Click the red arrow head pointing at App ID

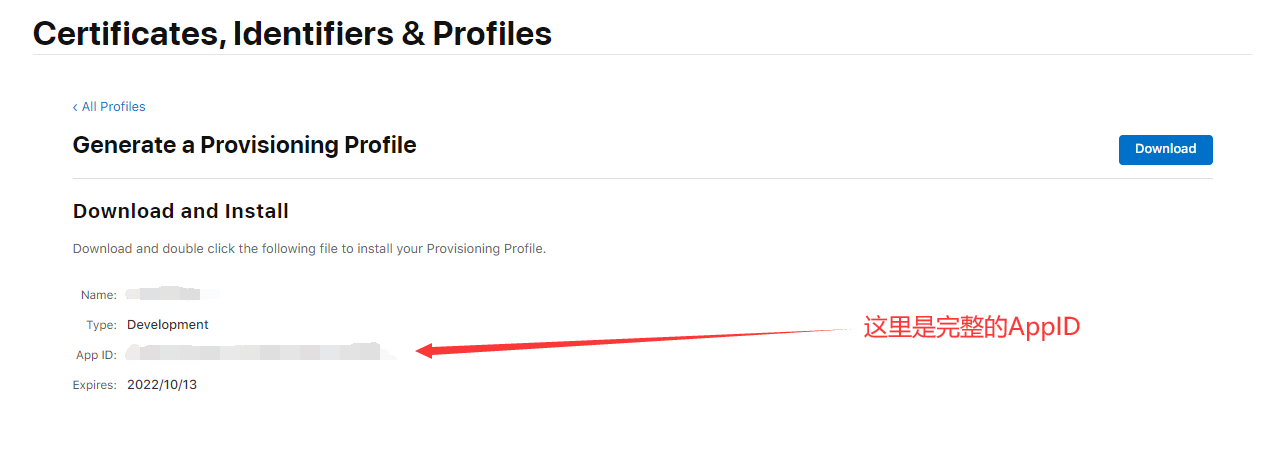pos(426,350)
